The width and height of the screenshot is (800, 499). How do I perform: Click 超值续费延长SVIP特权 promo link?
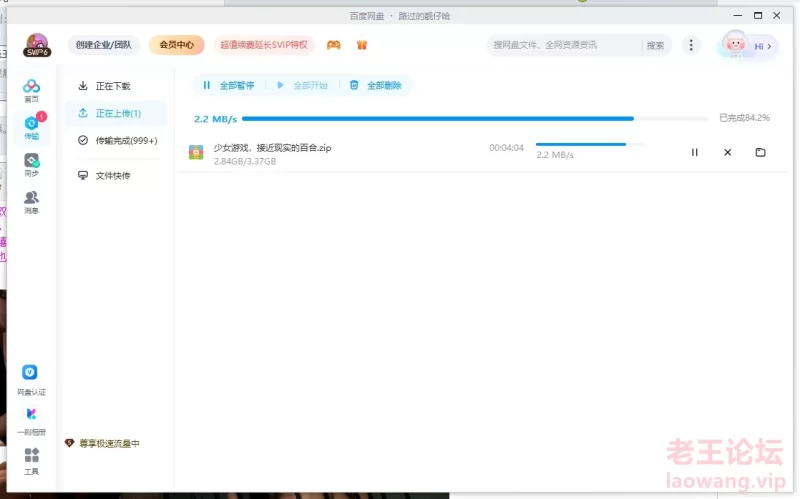point(264,45)
